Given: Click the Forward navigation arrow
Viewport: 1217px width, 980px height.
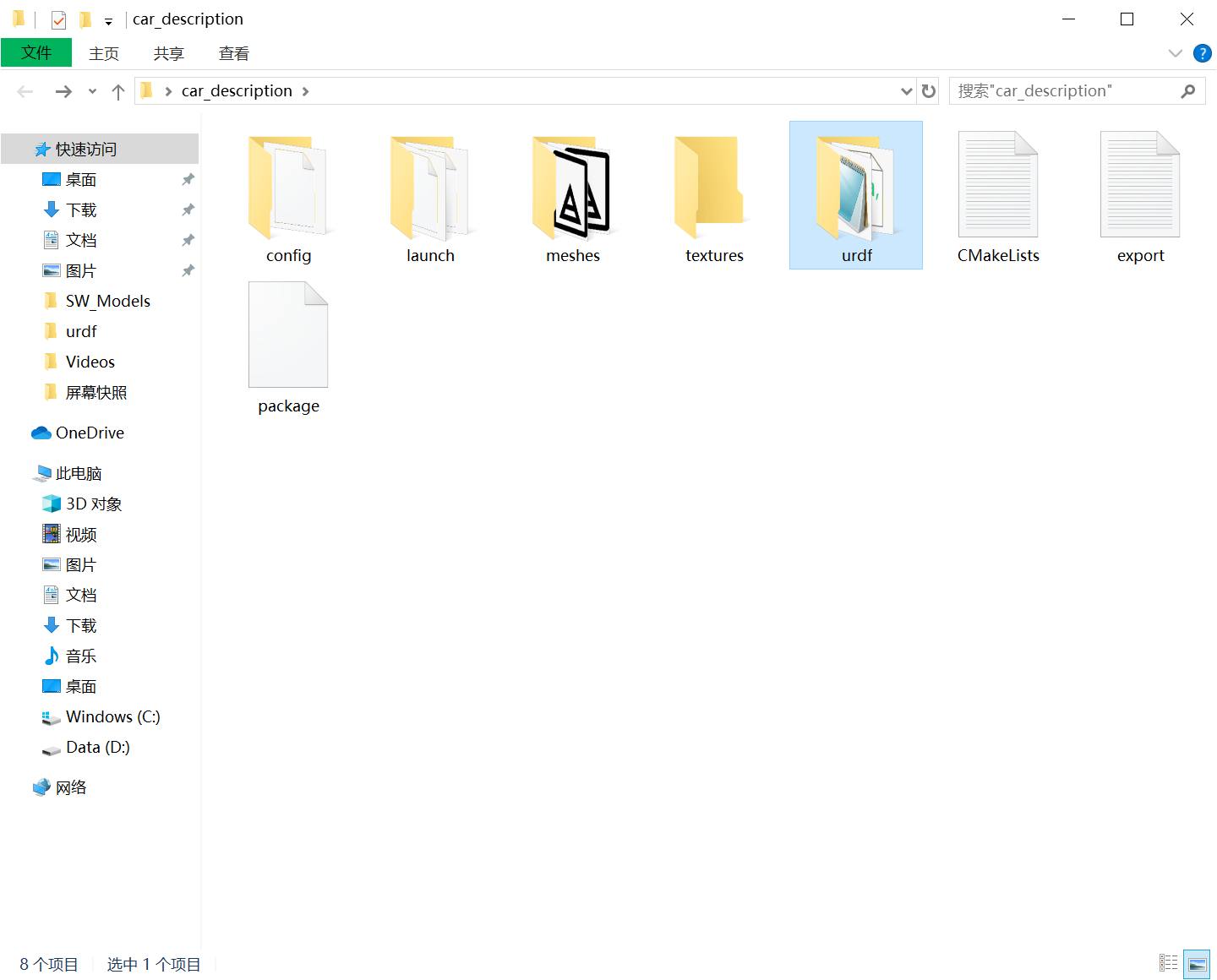Looking at the screenshot, I should (63, 91).
